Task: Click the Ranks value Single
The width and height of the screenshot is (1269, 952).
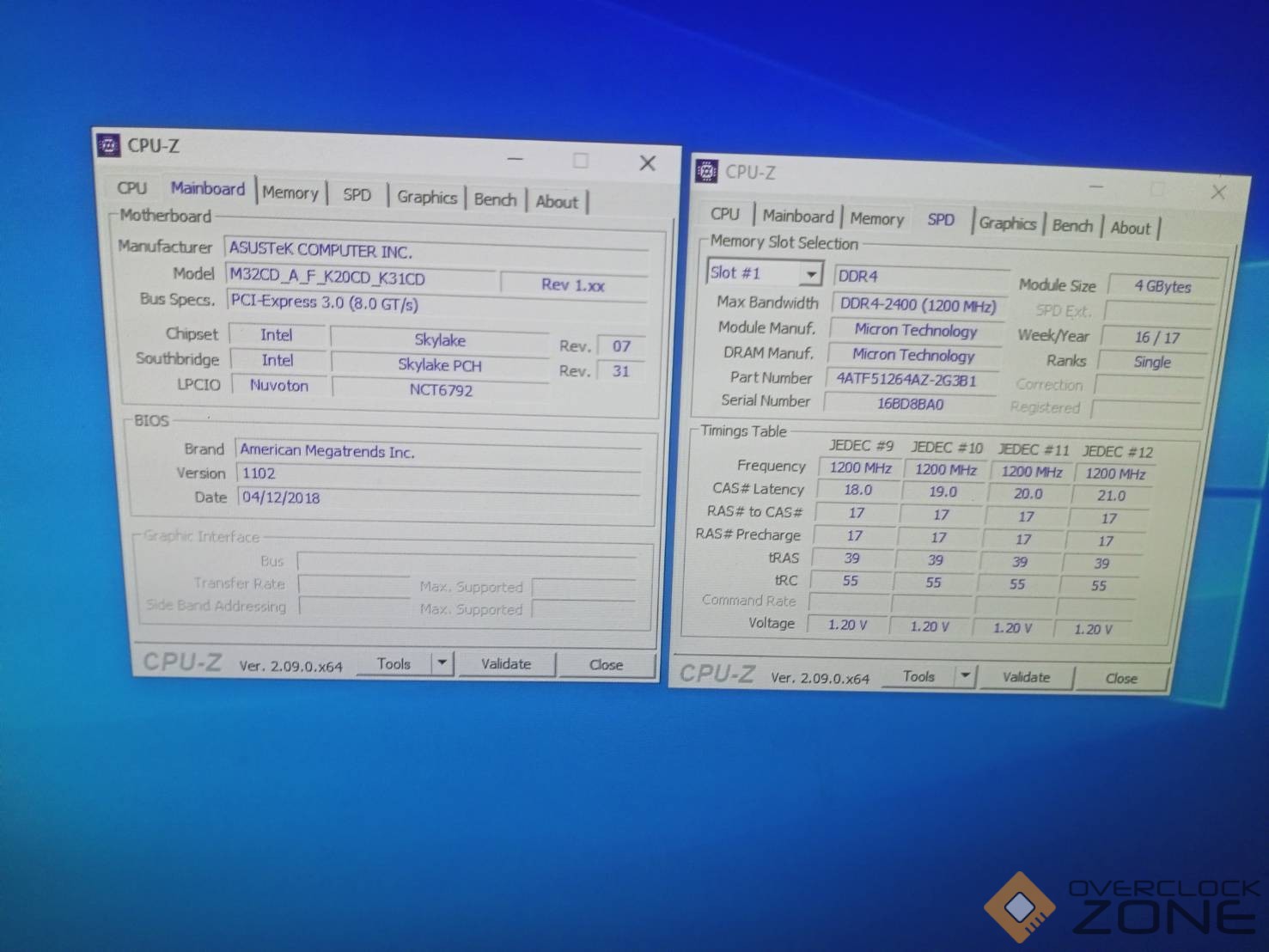Action: [1152, 362]
